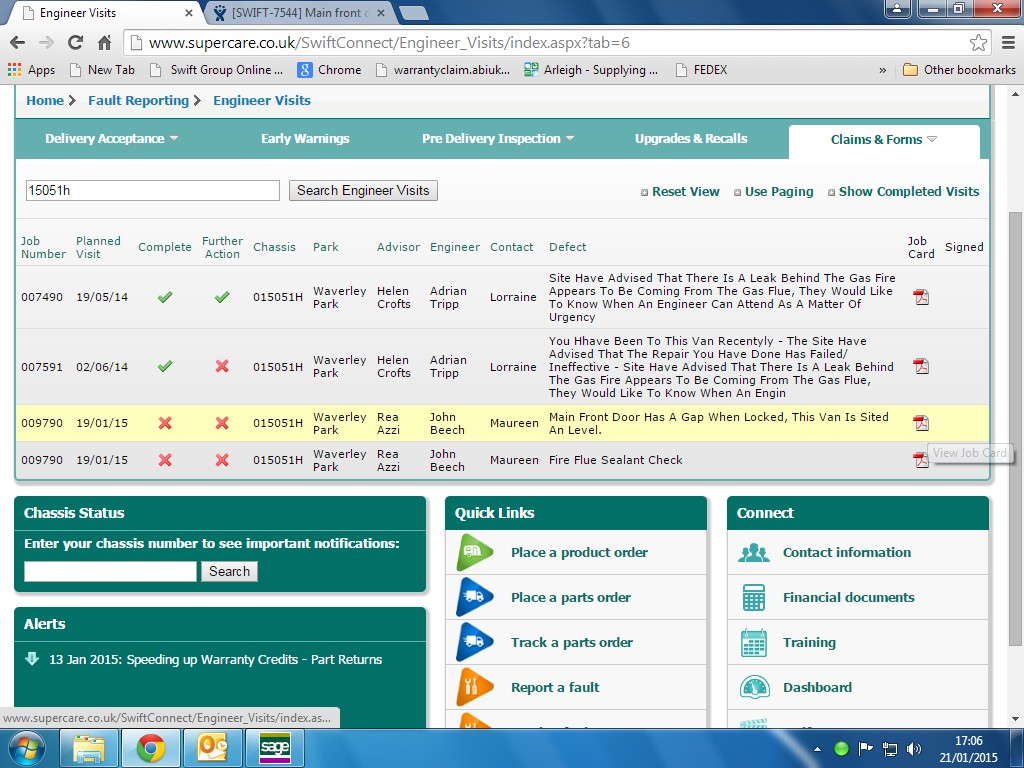Open Sage from the taskbar
The width and height of the screenshot is (1024, 768).
[274, 748]
